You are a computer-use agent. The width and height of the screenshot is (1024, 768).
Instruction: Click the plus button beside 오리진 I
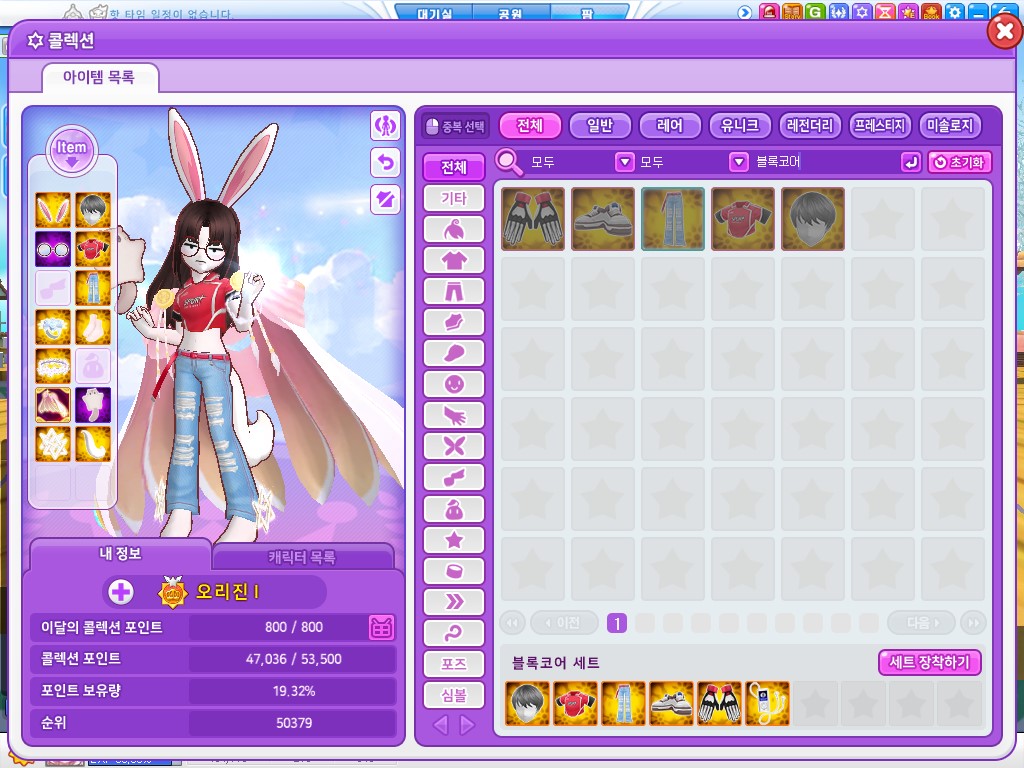point(121,592)
